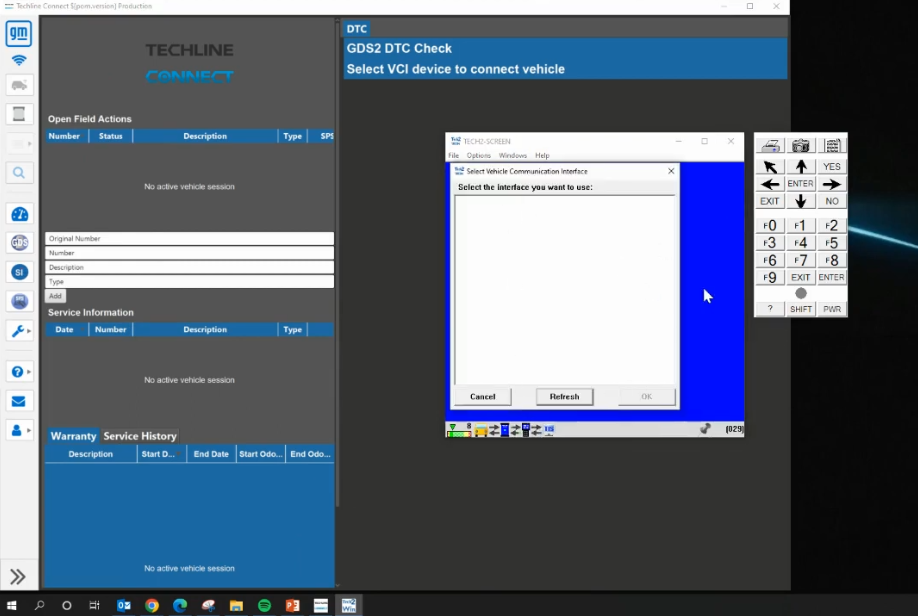Switch to the Warranty tab
The image size is (918, 616).
tap(73, 436)
